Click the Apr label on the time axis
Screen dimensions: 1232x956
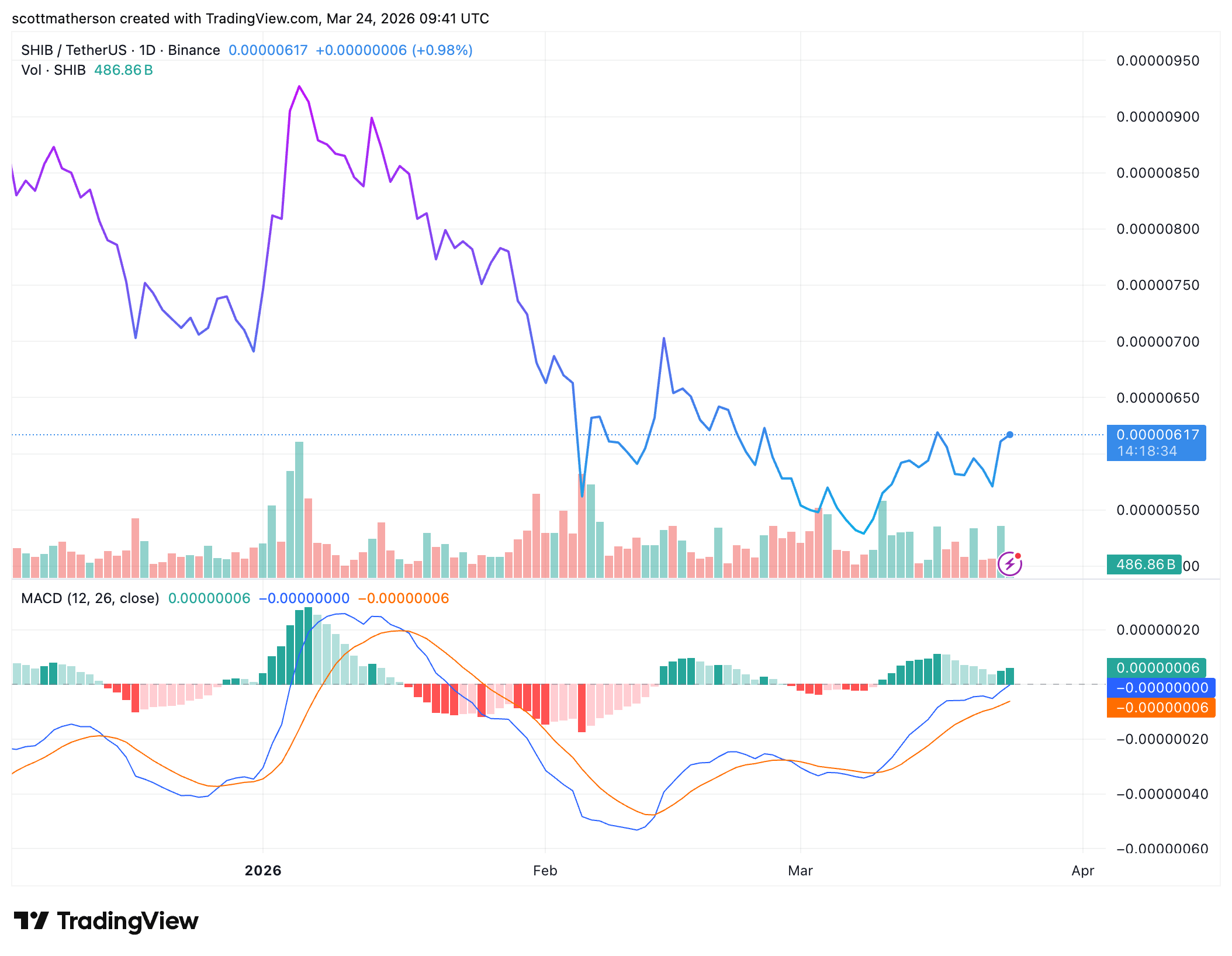click(1082, 871)
